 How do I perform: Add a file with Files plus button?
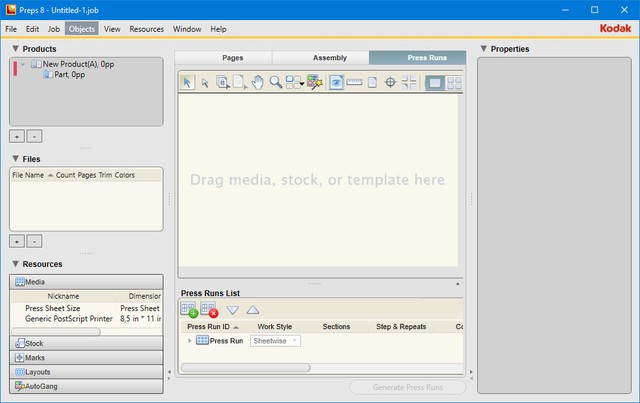pos(17,241)
